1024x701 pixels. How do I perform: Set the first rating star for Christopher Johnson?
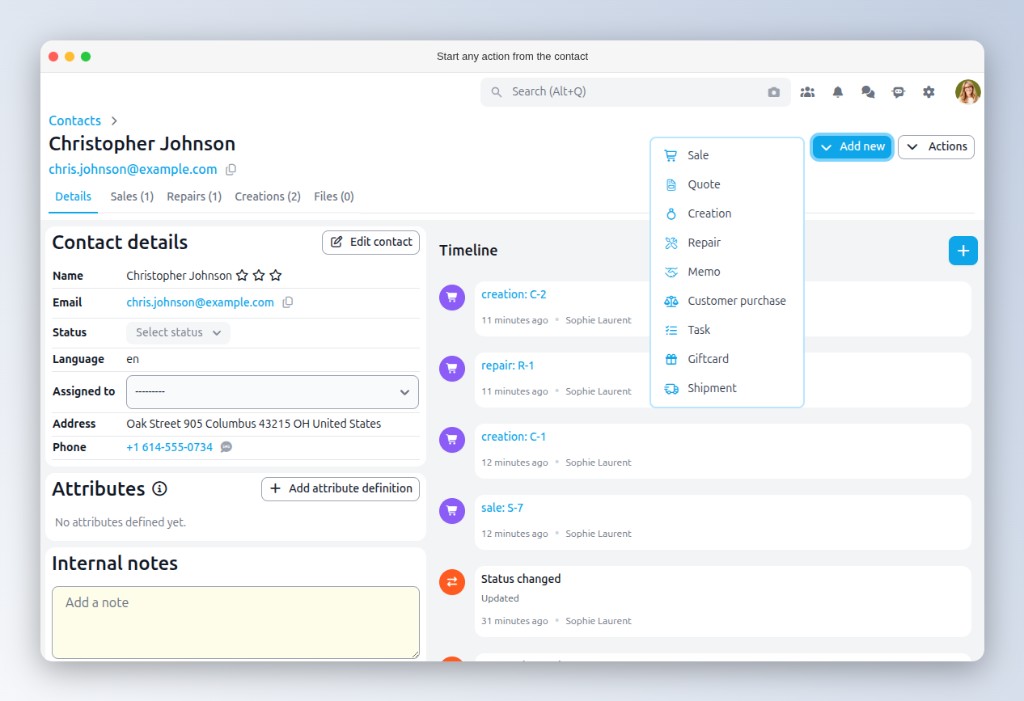241,276
